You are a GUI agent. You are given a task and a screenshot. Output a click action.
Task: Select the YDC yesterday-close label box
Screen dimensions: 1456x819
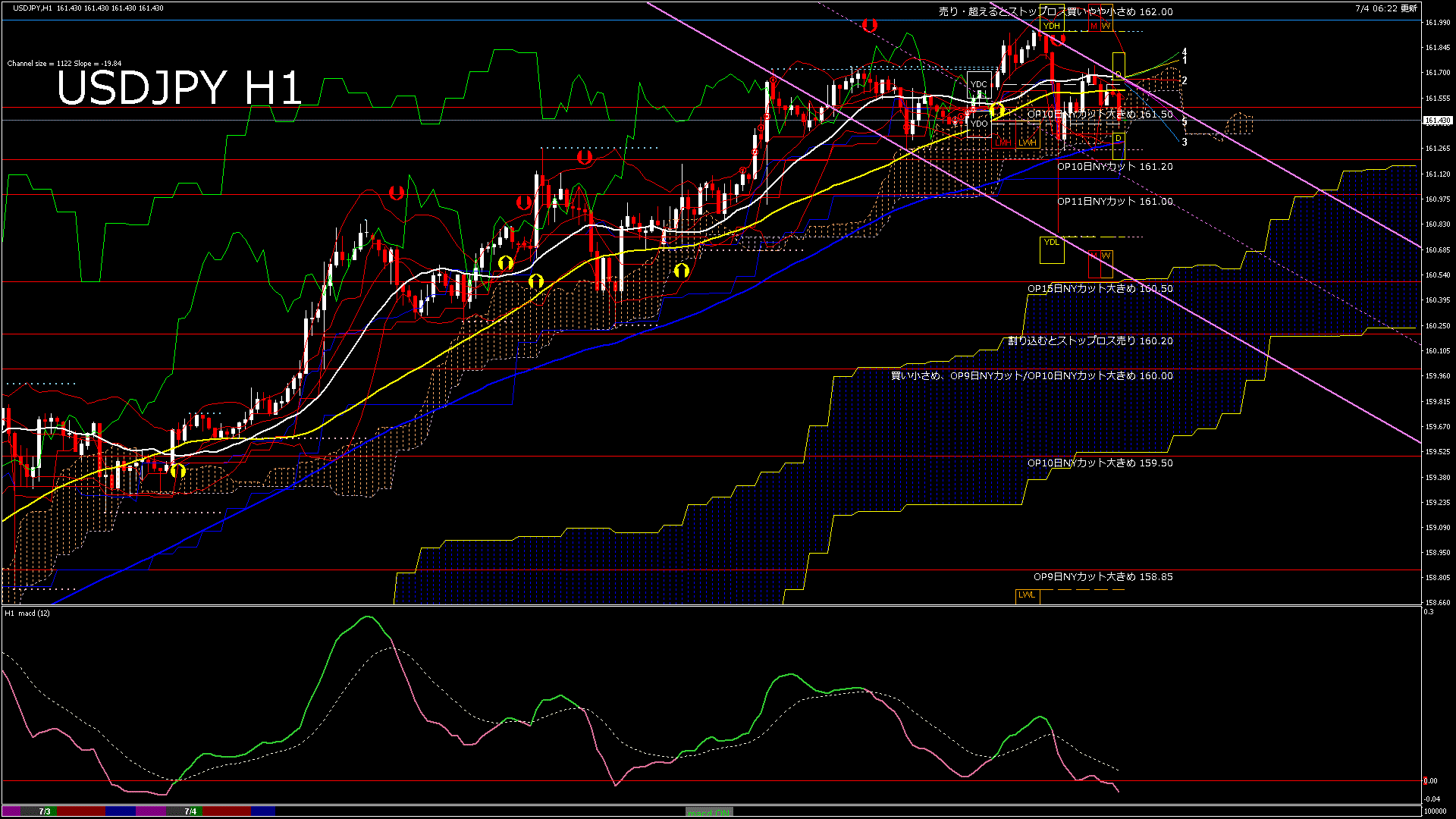(x=979, y=84)
